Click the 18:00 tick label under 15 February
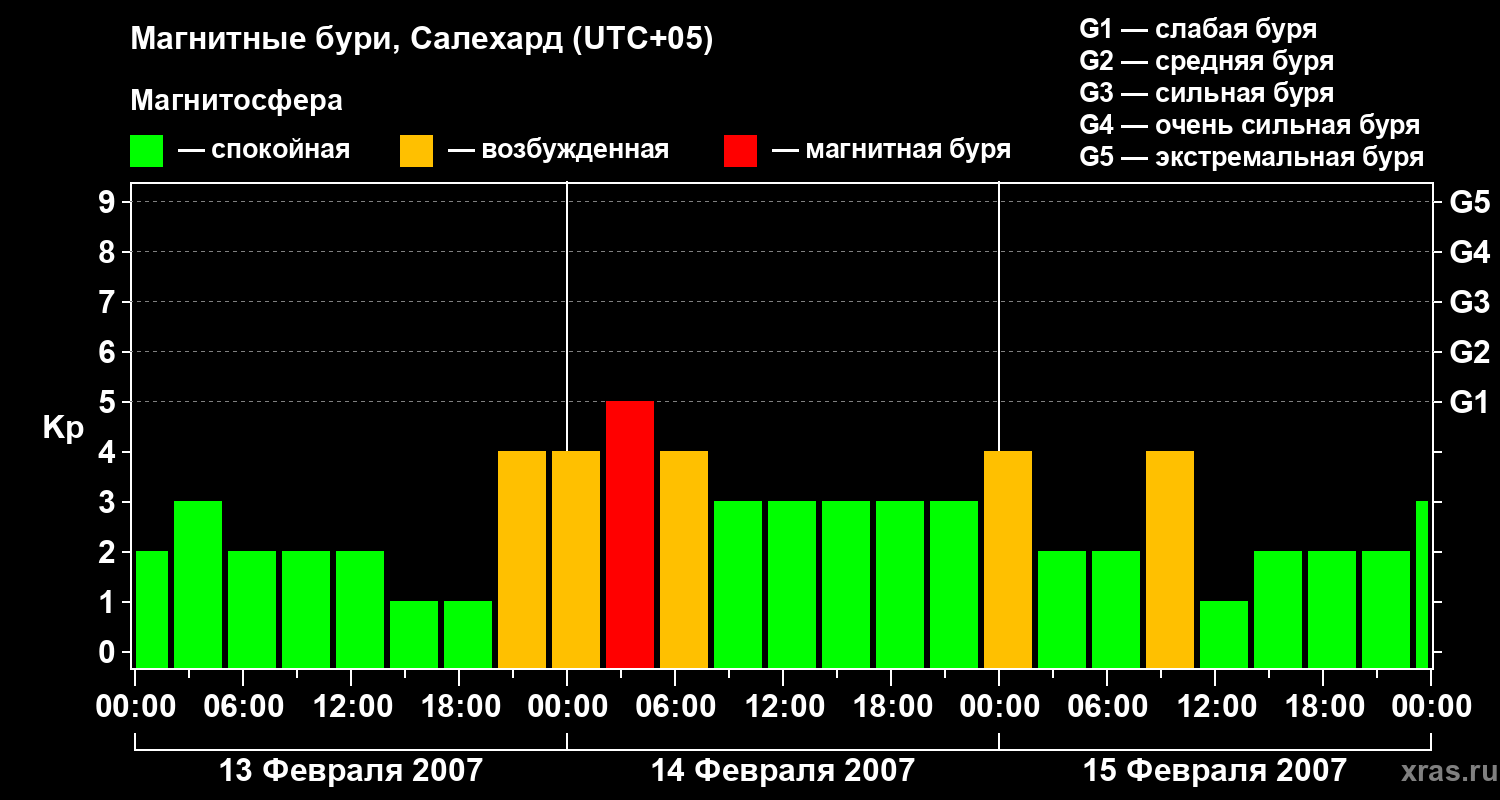Viewport: 1500px width, 800px height. [1323, 707]
